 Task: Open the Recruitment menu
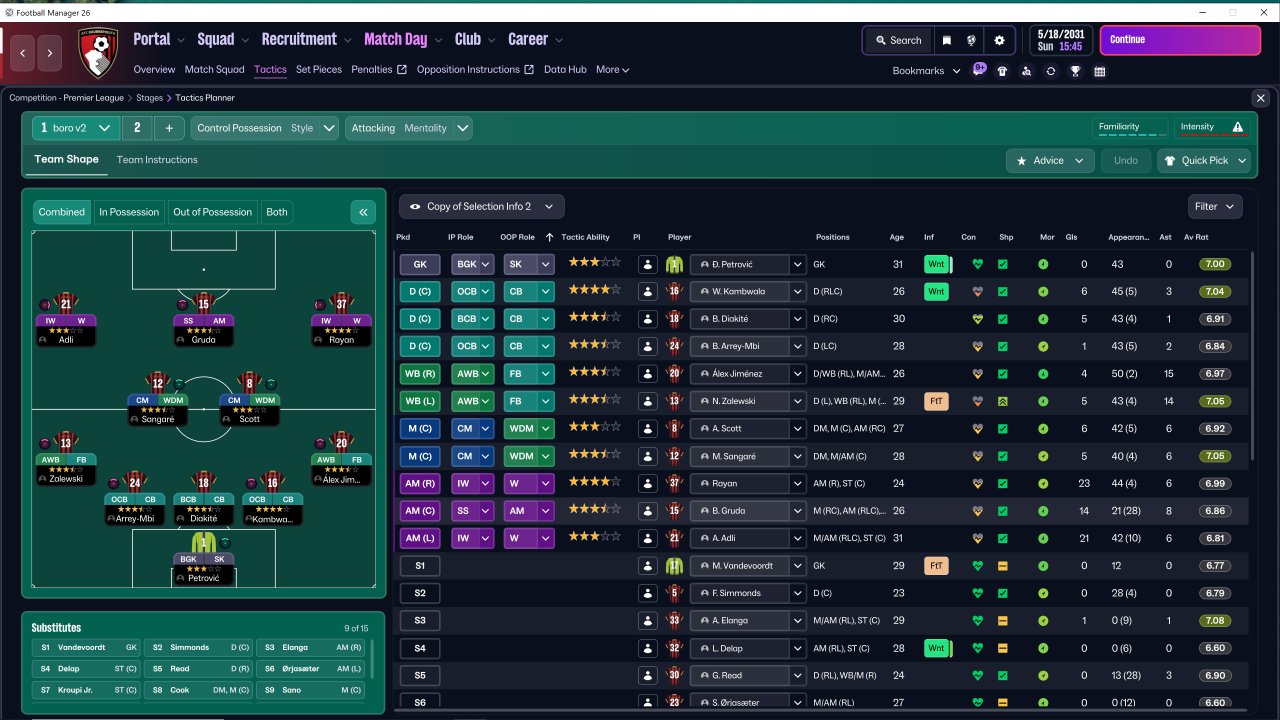(306, 40)
